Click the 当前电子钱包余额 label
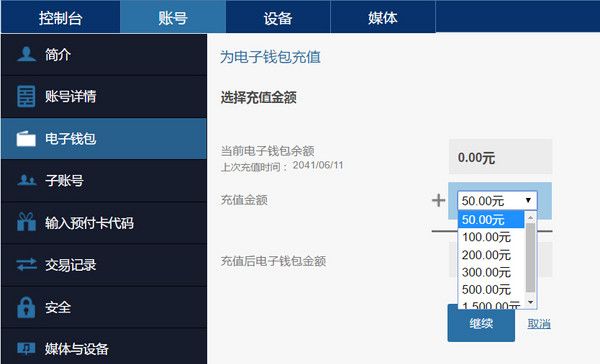The height and width of the screenshot is (364, 600). (267, 150)
